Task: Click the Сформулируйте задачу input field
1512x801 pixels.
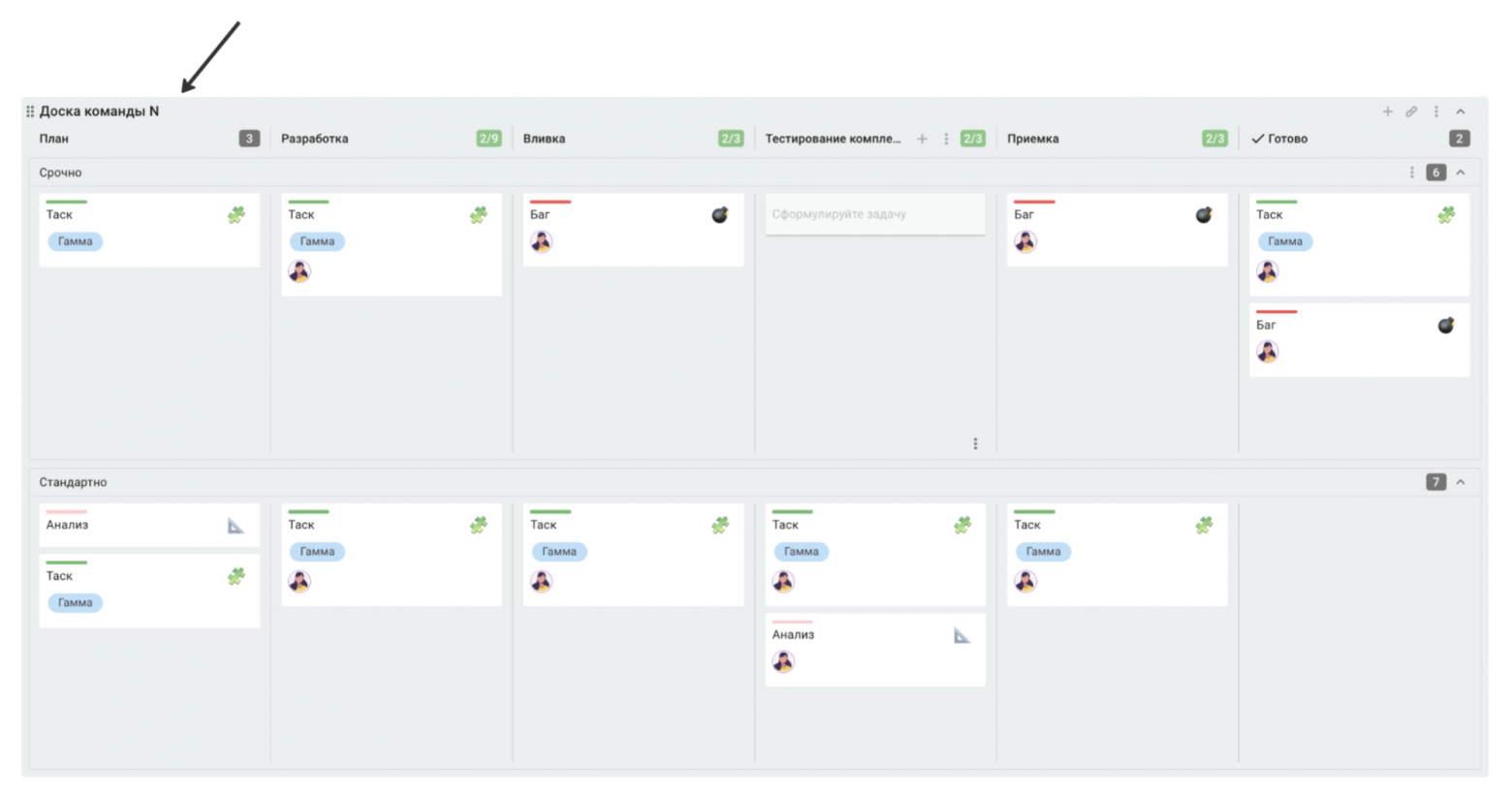Action: [874, 214]
